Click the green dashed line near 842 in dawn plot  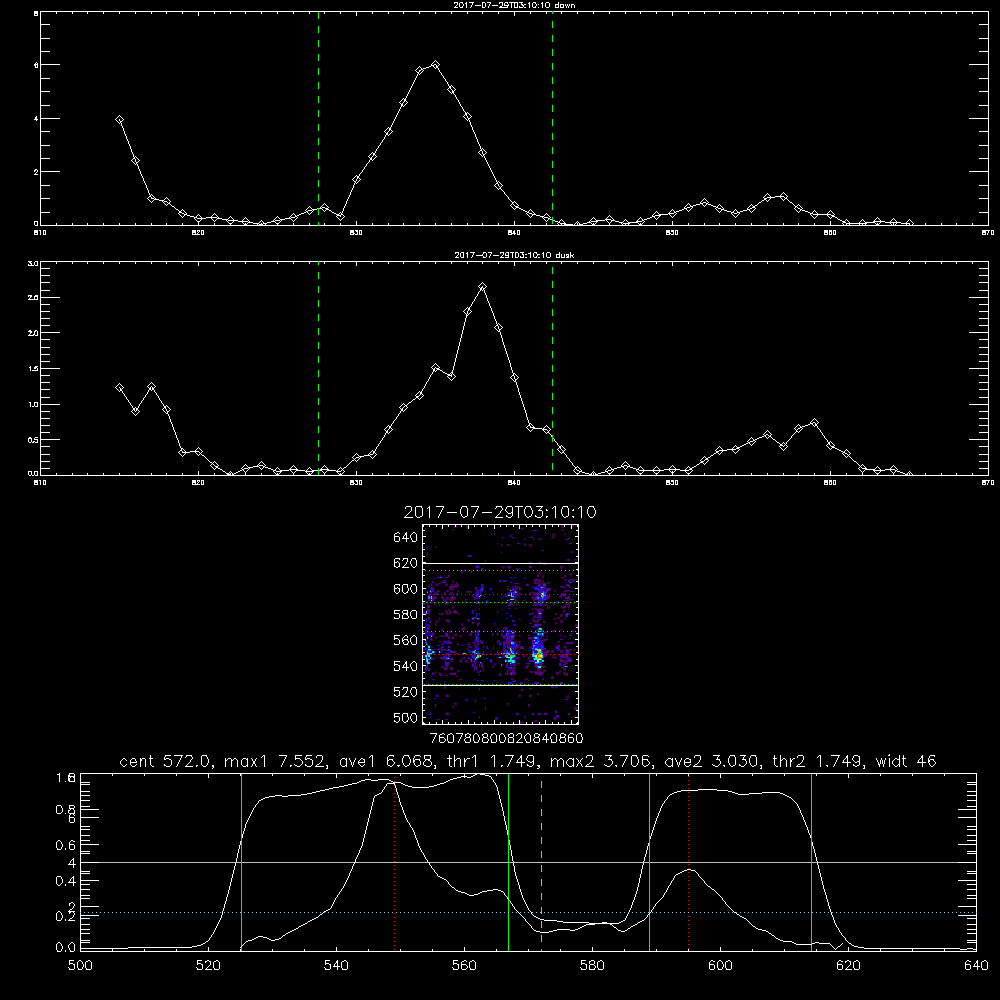(x=552, y=119)
